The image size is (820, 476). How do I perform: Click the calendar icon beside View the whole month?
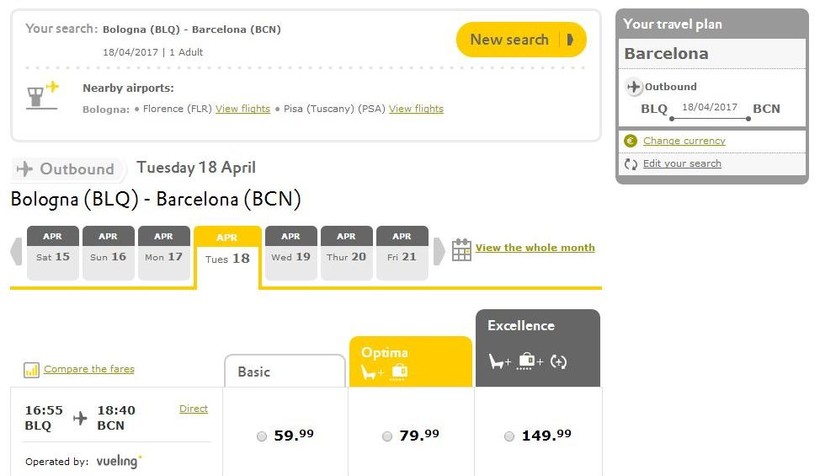(461, 250)
